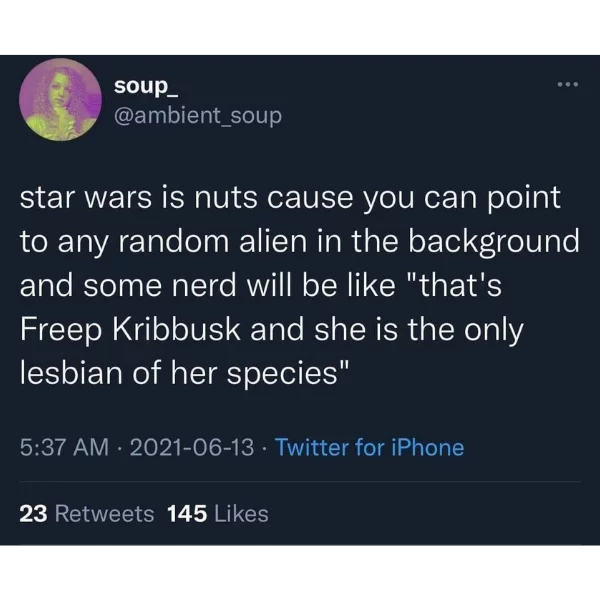Click the Retweets label
The width and height of the screenshot is (600, 600).
[x=104, y=514]
